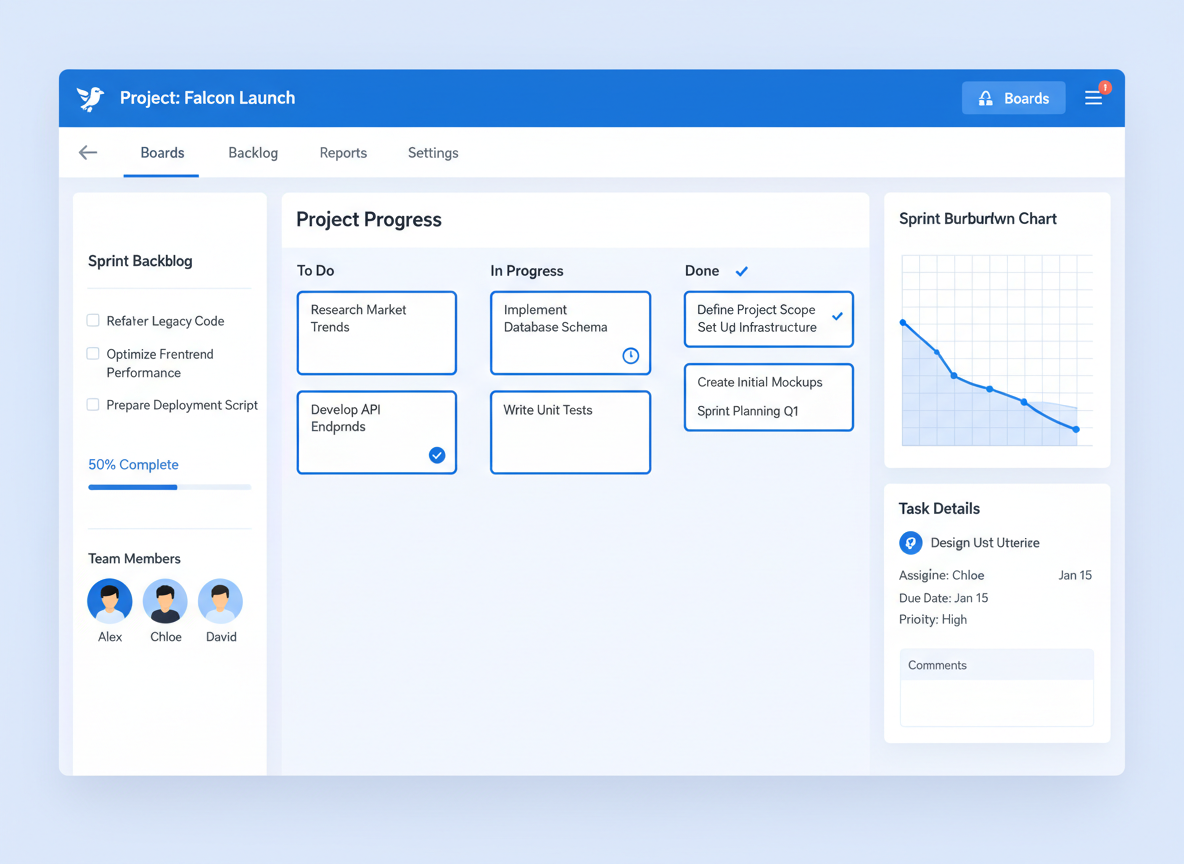Click the Due Date: Jan 15 text
Screen dimensions: 1184x864
943,597
